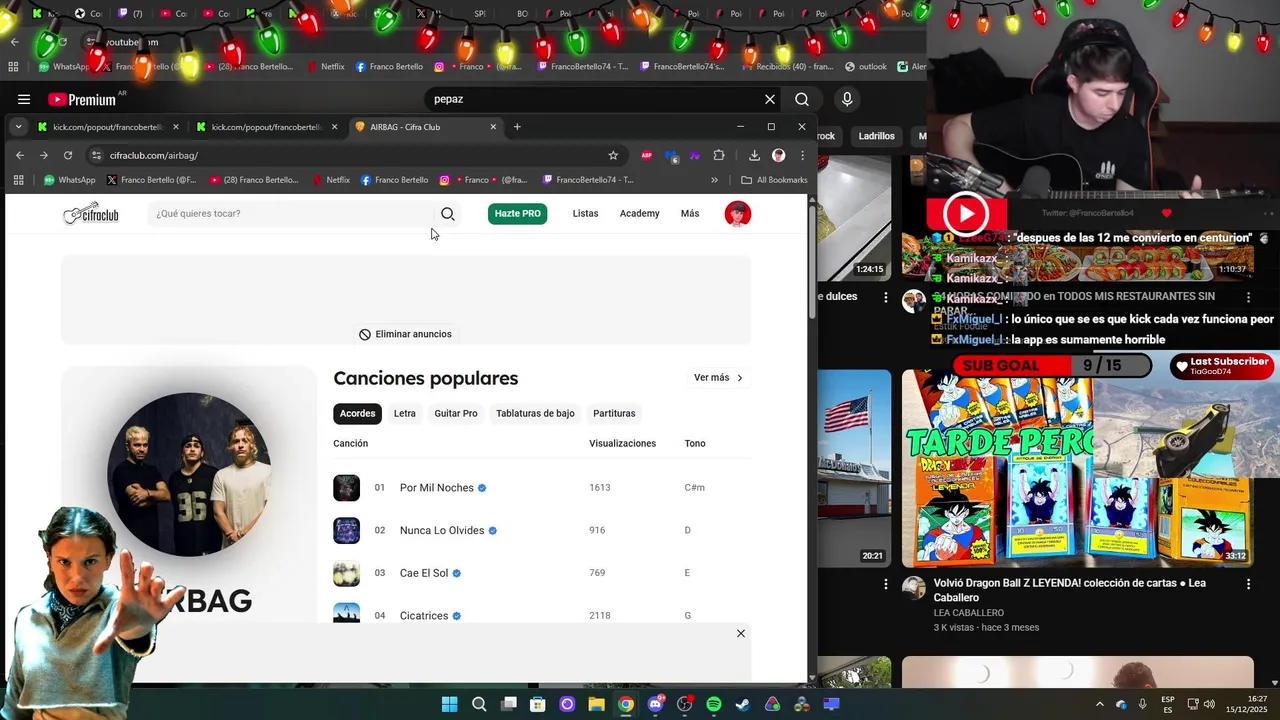The image size is (1280, 720).
Task: Click the cifraclub.com/airbag/ address bar
Action: click(355, 155)
